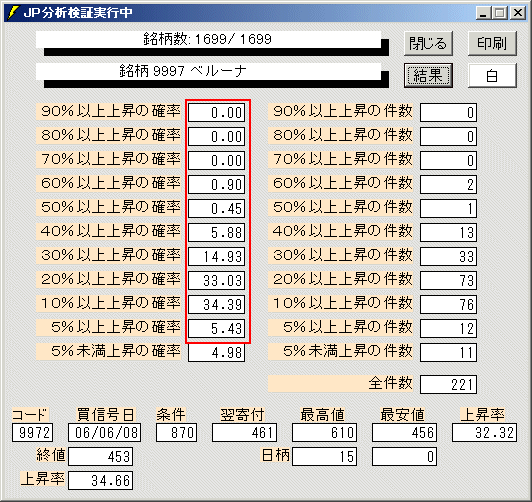Click the 全件数 label
This screenshot has height=502, width=532.
coord(340,384)
